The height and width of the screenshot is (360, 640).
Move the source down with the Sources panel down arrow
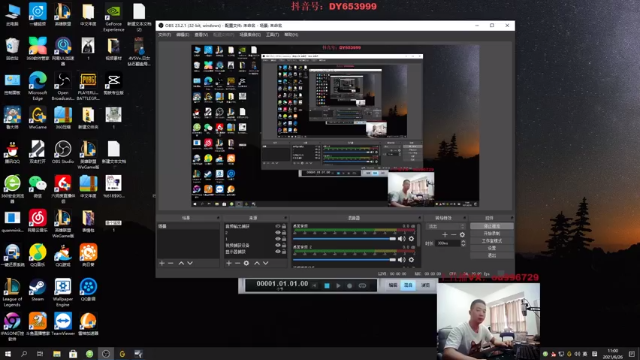[265, 263]
